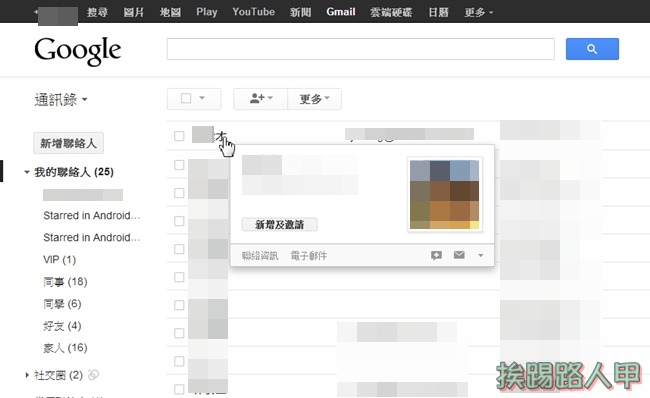Select the 同事 (18) group
650x398 pixels.
65,282
